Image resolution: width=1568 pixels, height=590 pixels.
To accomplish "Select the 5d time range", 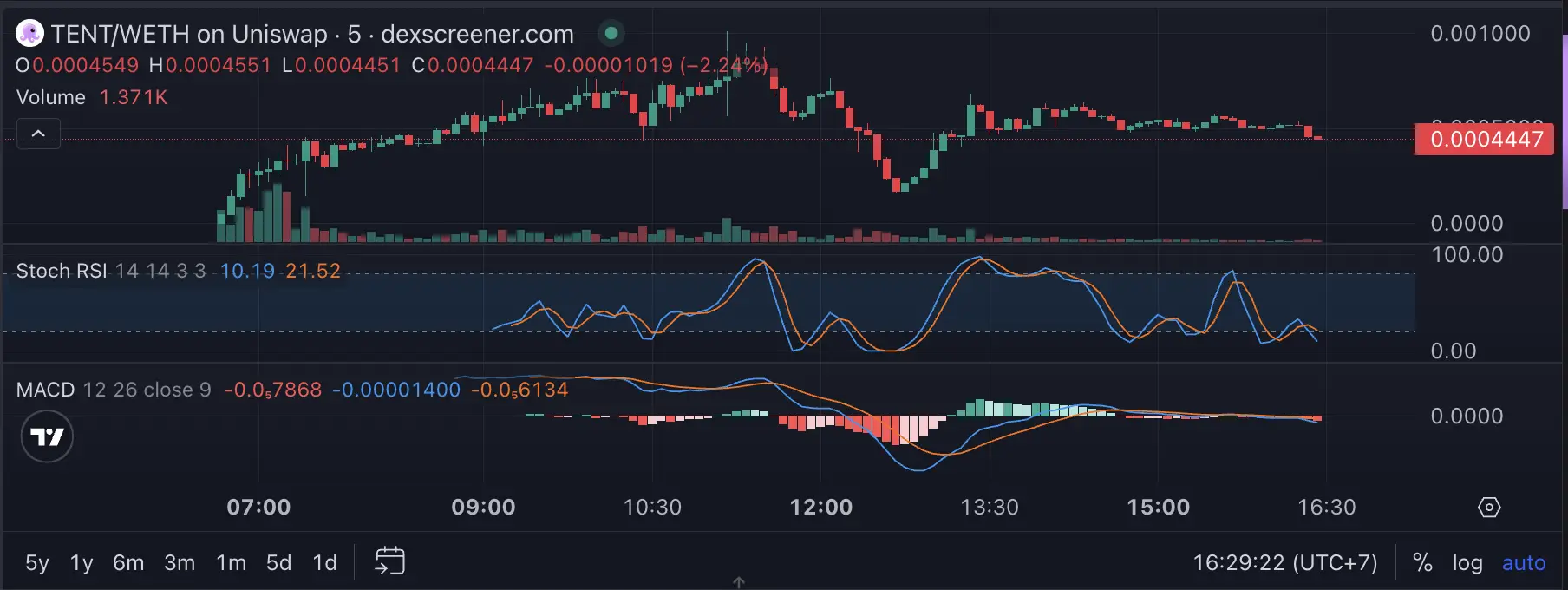I will (278, 563).
